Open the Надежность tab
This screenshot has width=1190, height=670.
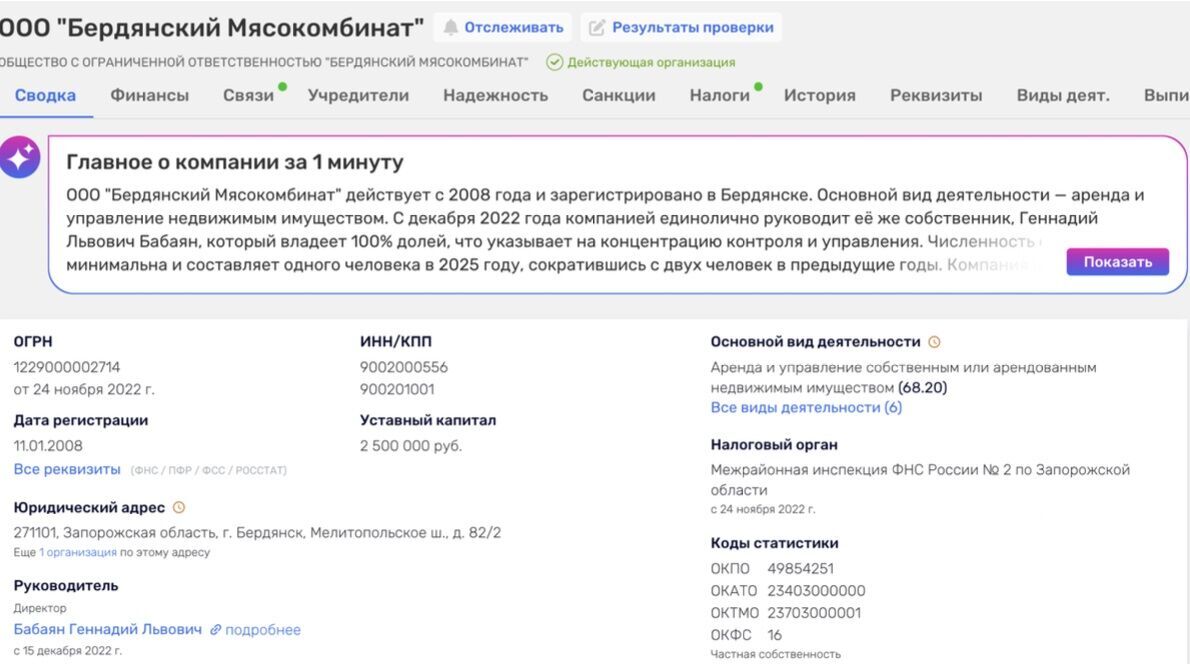(496, 96)
